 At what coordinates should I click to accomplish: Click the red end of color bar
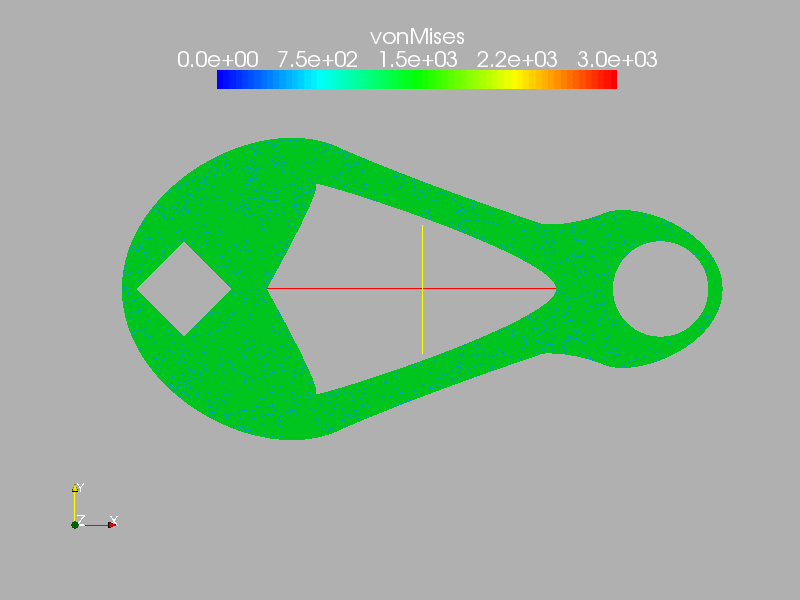click(x=610, y=80)
